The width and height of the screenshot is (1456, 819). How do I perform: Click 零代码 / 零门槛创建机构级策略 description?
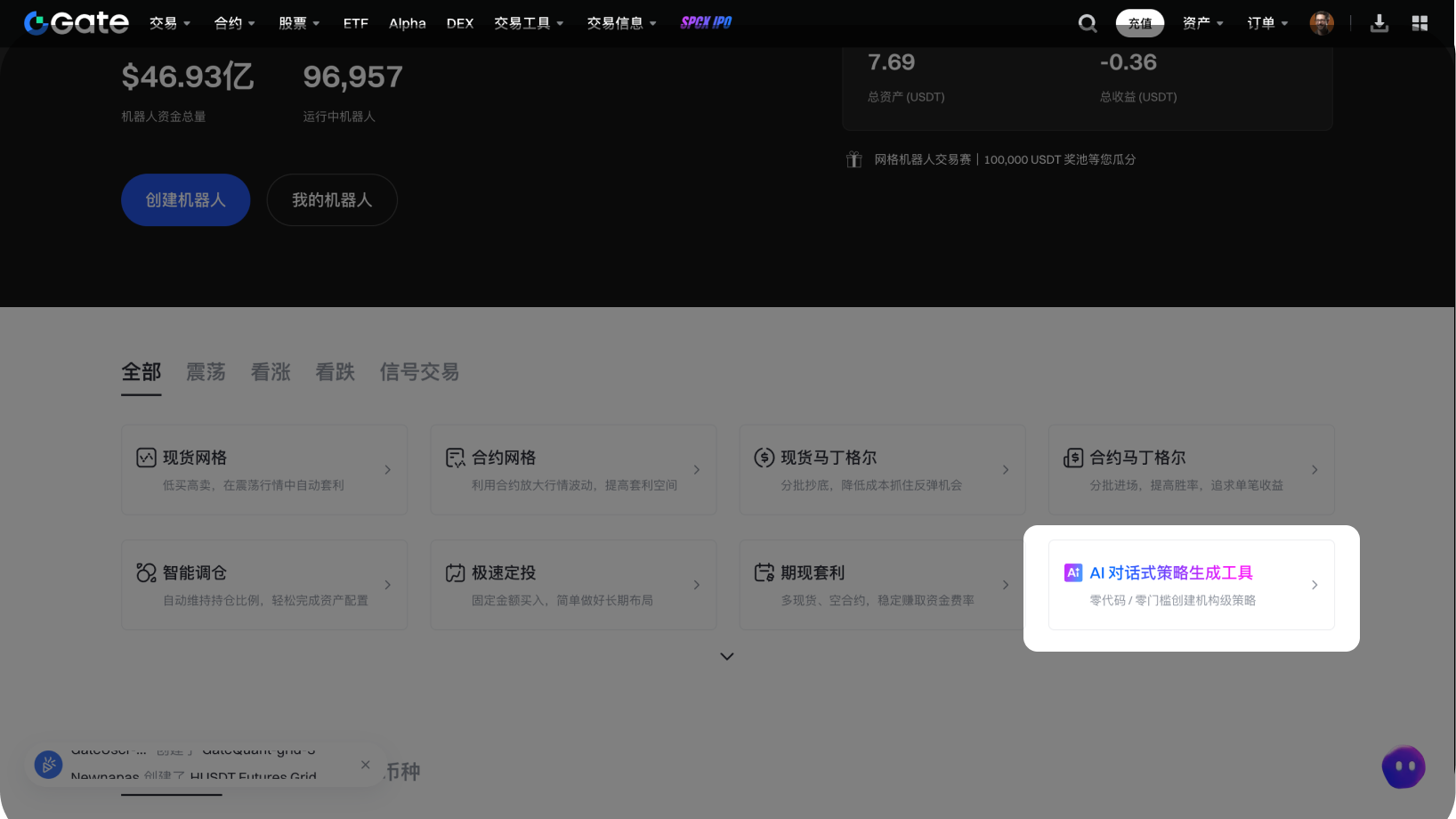coord(1172,600)
